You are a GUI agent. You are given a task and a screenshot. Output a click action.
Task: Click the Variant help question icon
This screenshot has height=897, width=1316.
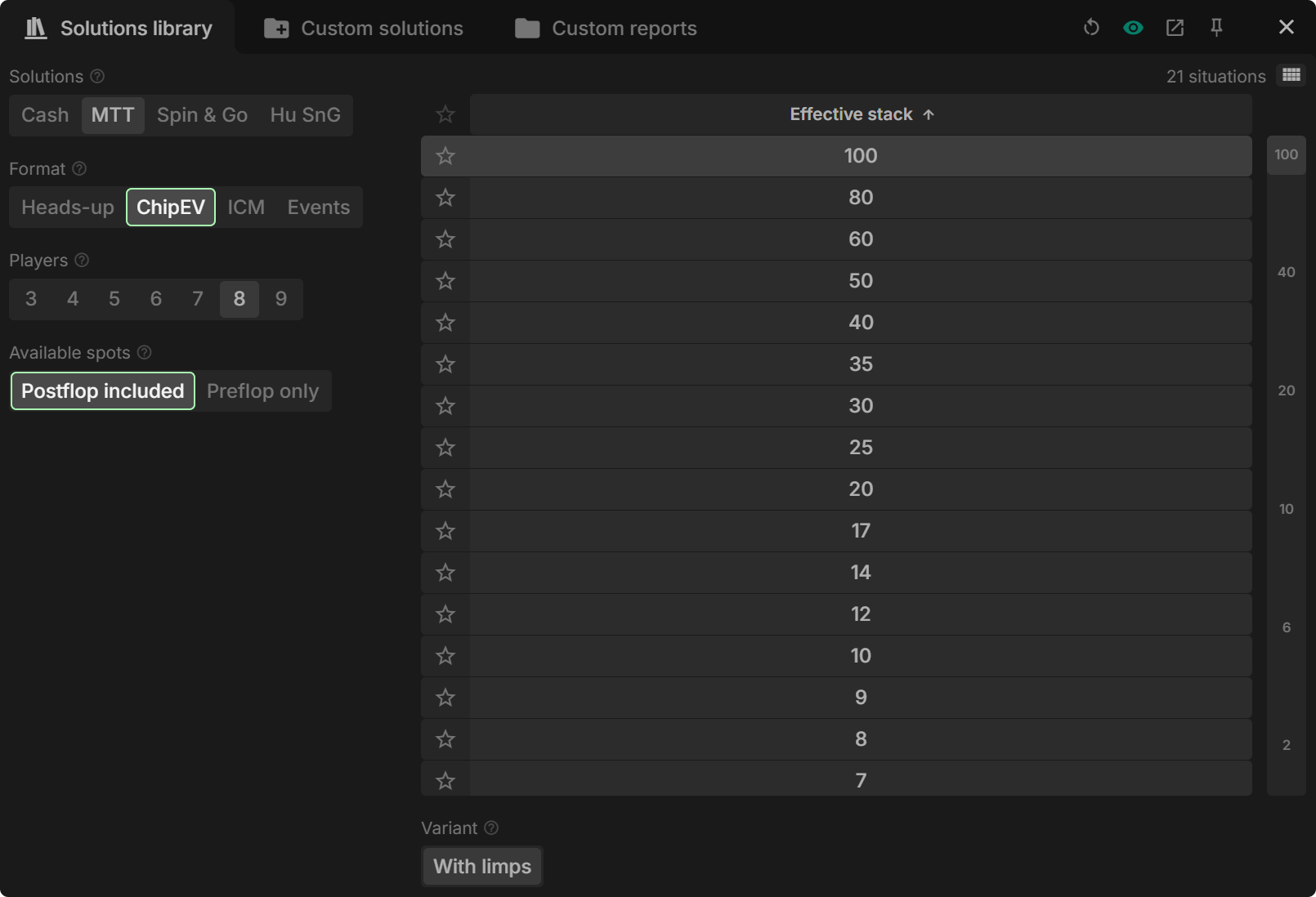point(491,828)
